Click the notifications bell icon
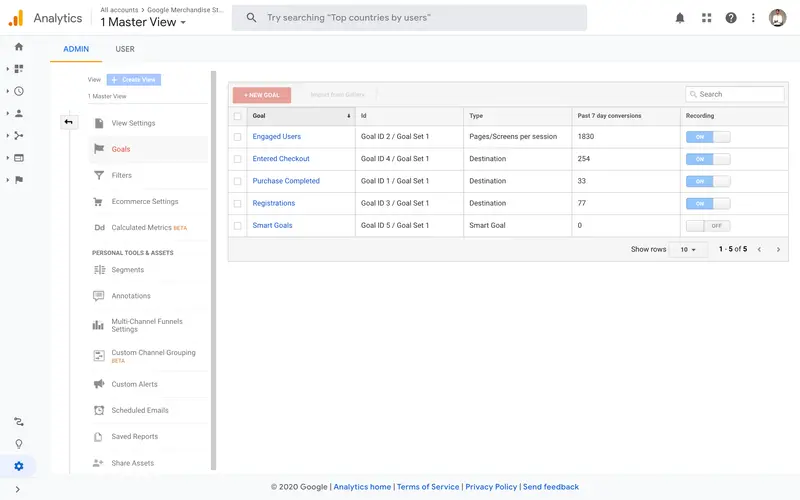Screen dimensions: 800x500 pyautogui.click(x=680, y=18)
